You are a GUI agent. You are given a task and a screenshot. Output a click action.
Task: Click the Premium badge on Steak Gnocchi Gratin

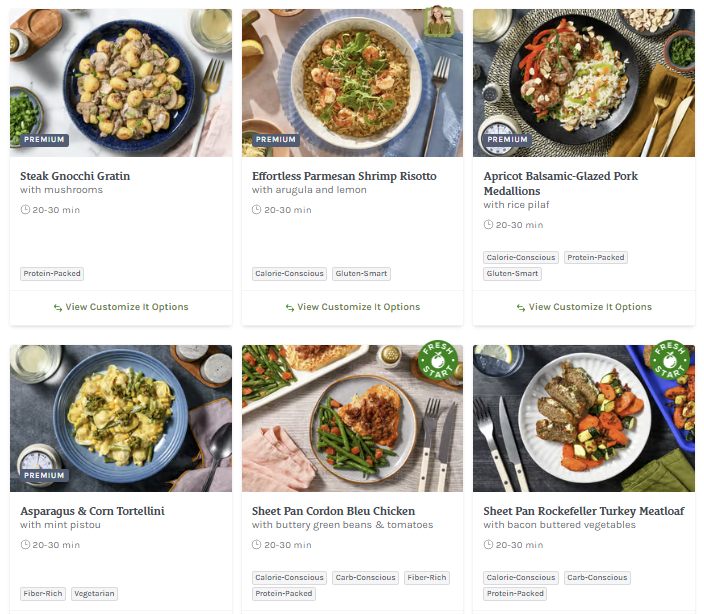point(44,140)
